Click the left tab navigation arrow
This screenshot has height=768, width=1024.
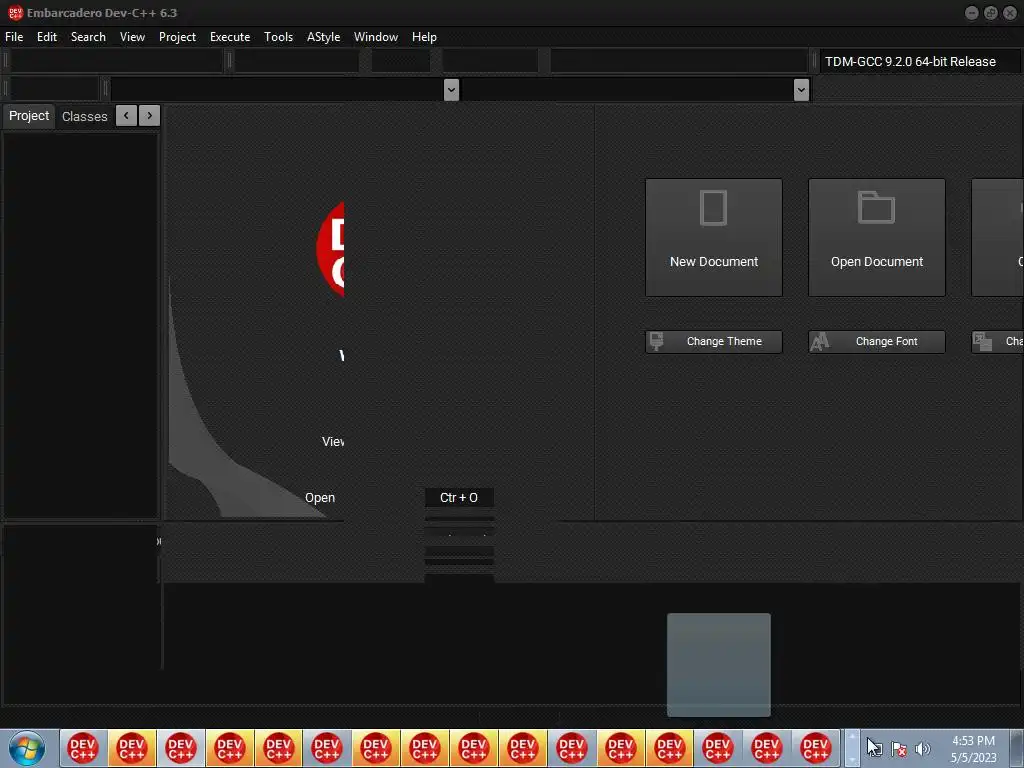(x=126, y=116)
